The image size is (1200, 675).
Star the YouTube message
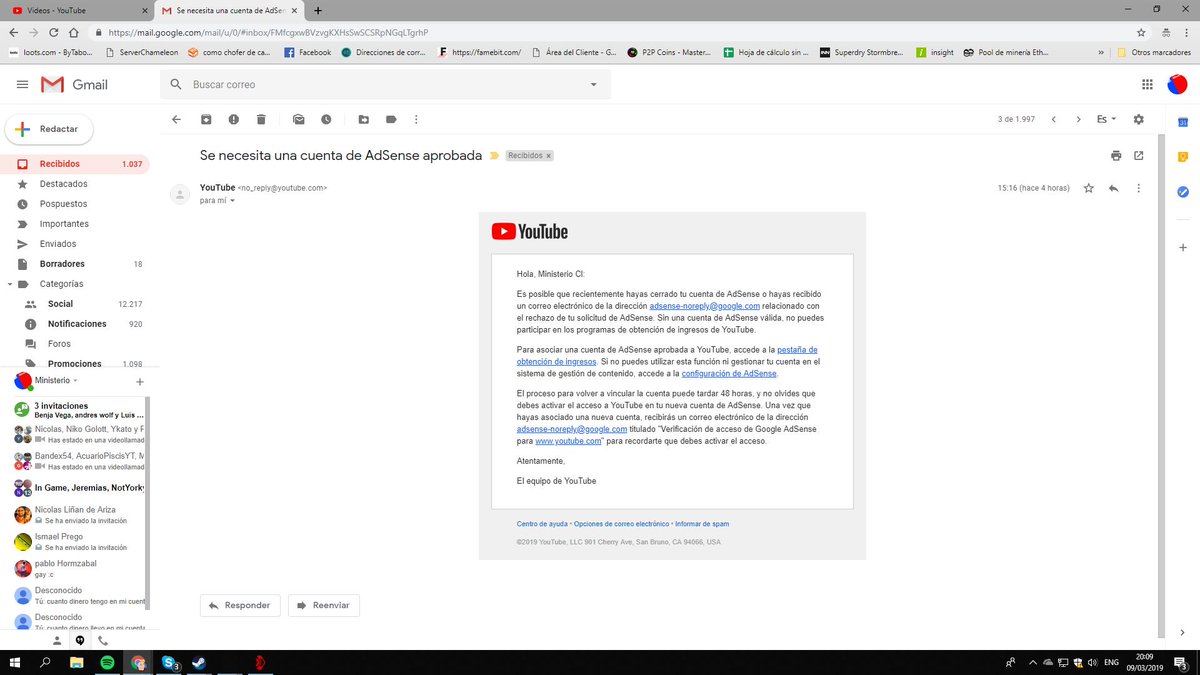click(x=1089, y=188)
